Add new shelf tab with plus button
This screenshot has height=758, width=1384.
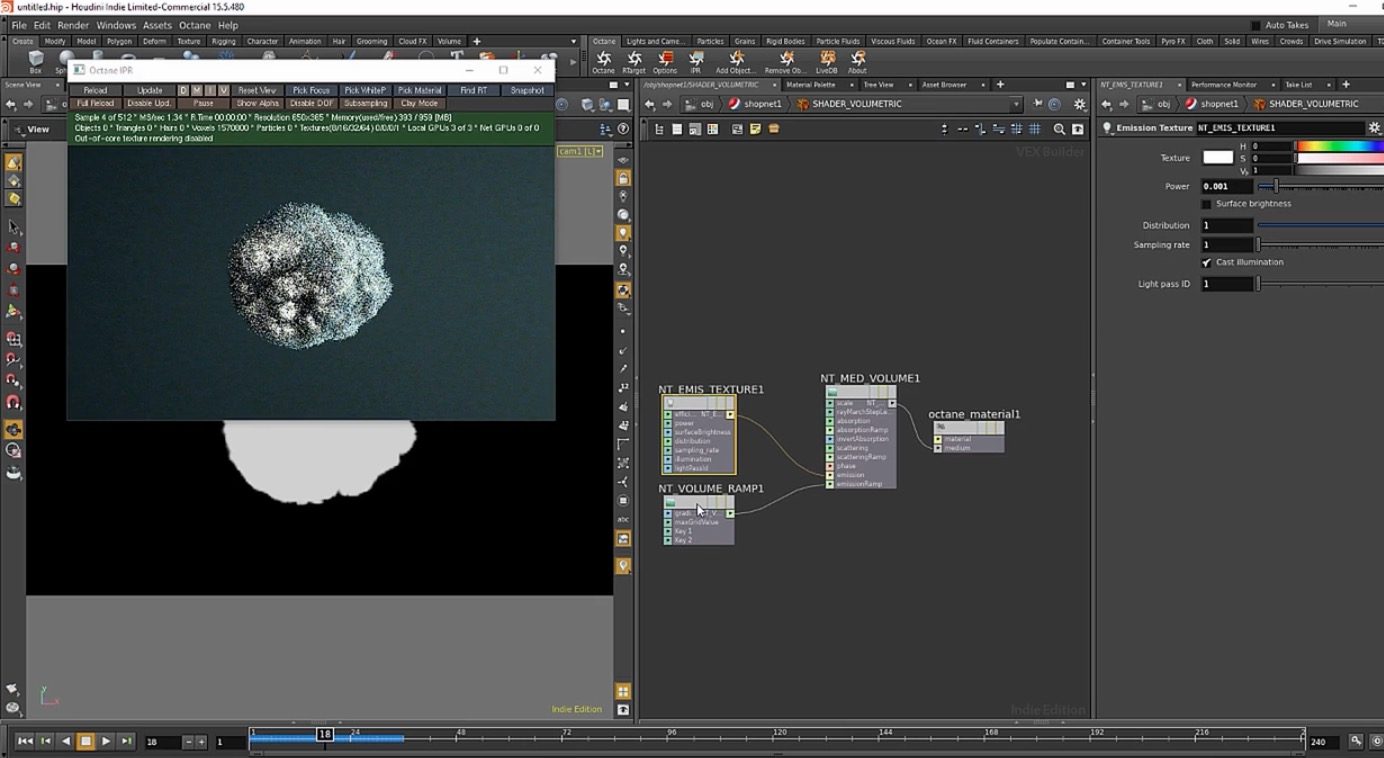pyautogui.click(x=477, y=41)
